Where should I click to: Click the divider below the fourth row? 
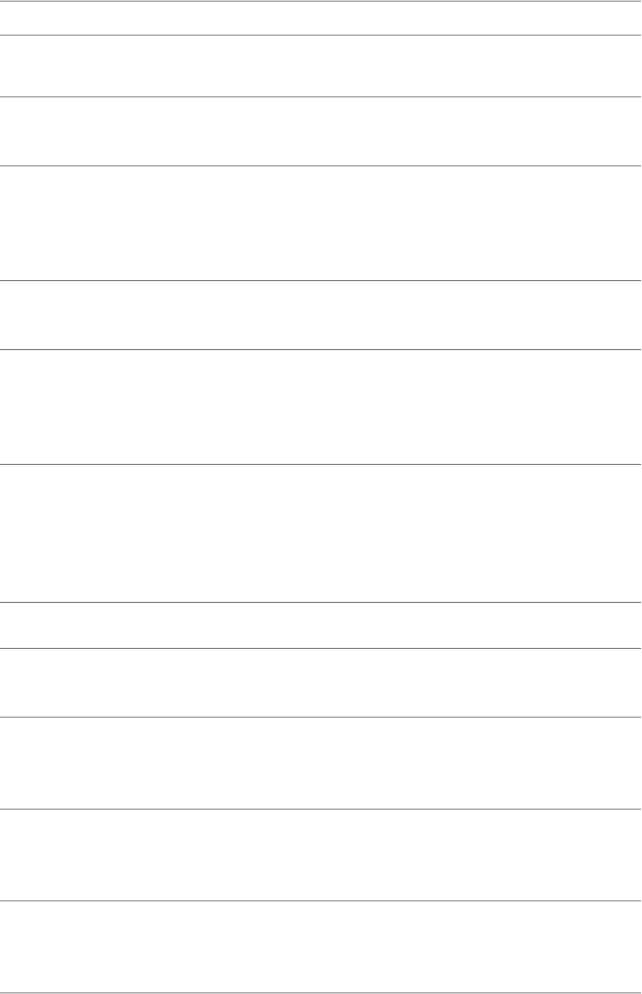[320, 281]
